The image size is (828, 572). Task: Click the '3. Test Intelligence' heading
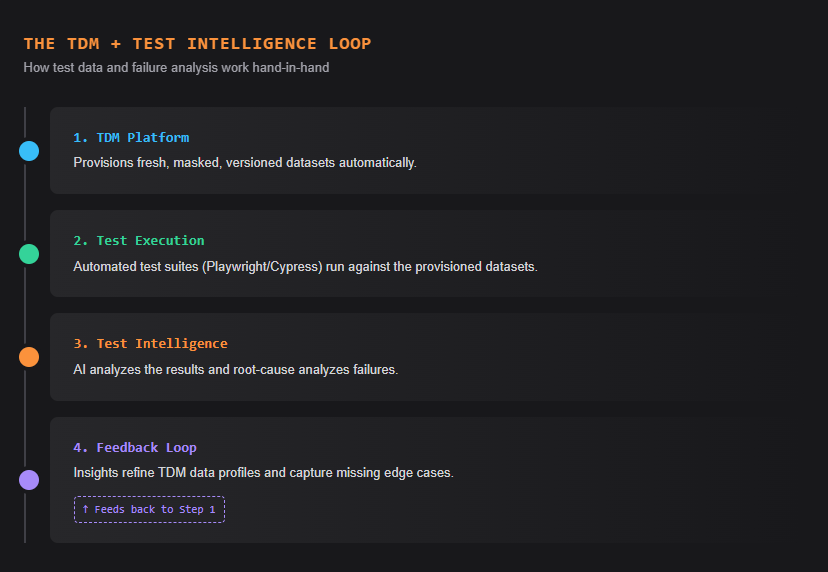[x=150, y=343]
